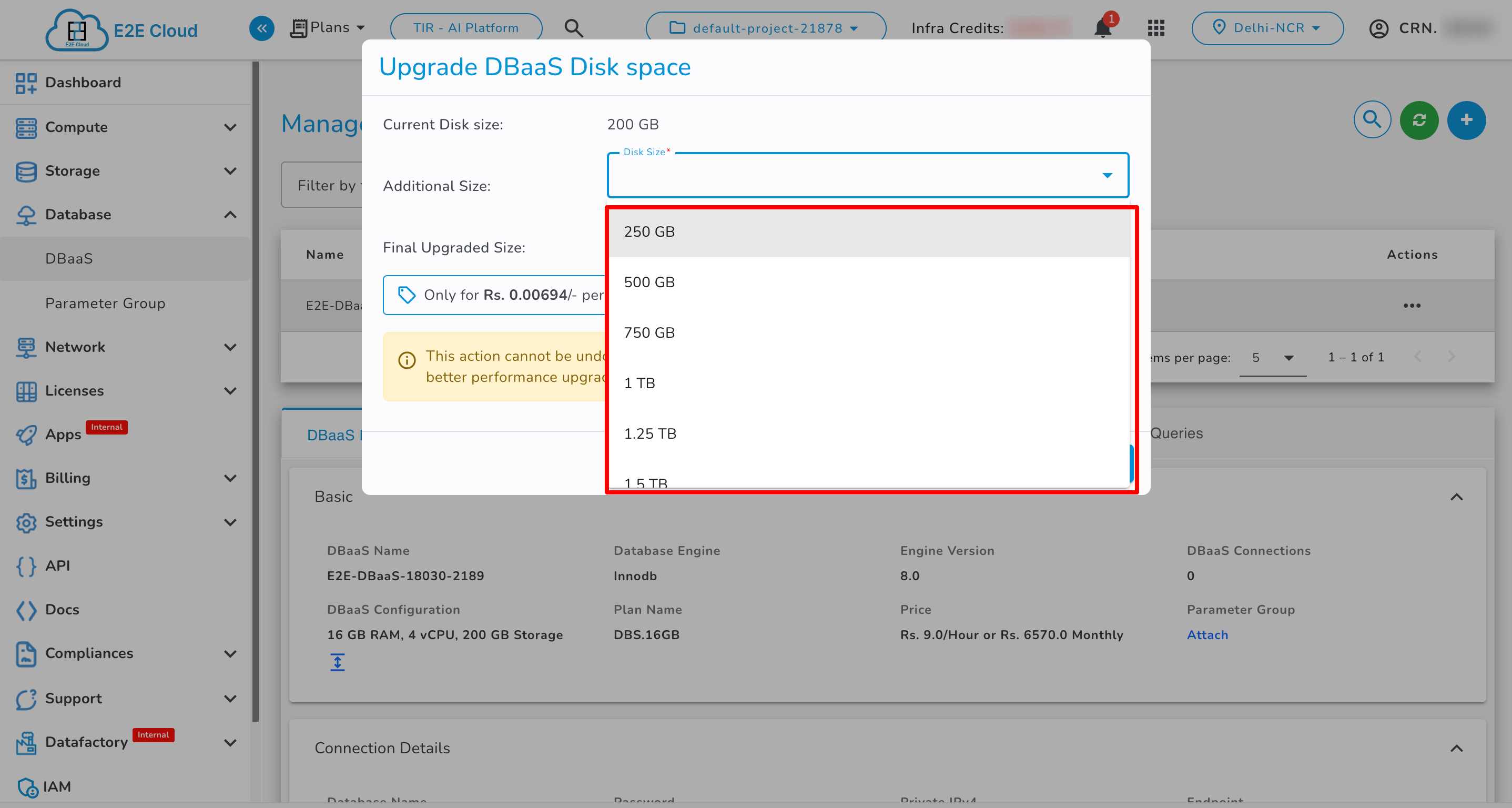The height and width of the screenshot is (808, 1512).
Task: Click the Filter by input field
Action: (322, 185)
